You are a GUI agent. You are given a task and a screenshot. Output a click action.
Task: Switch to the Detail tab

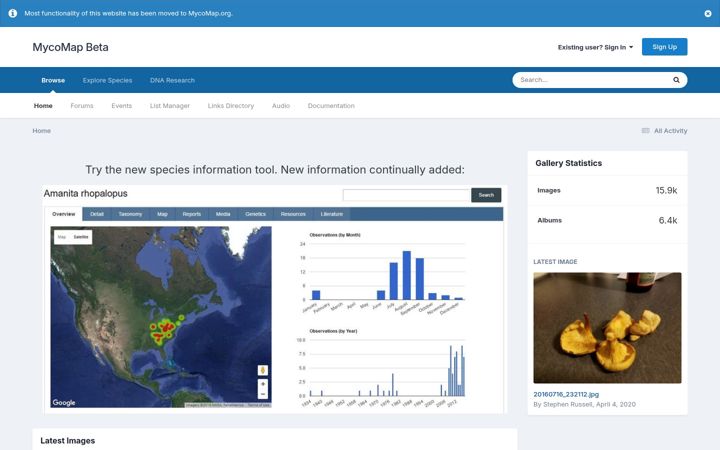(x=97, y=214)
